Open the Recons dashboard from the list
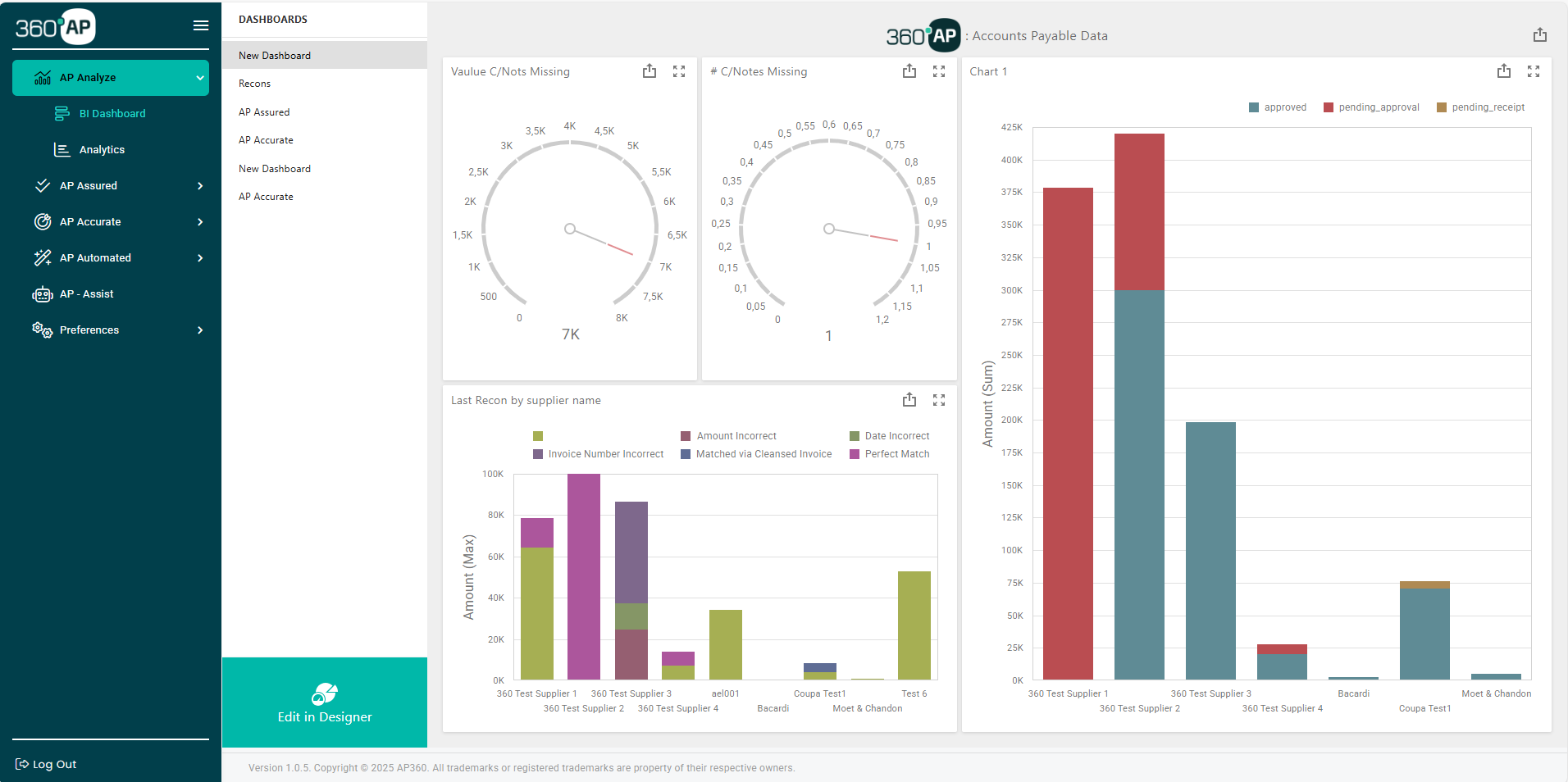The image size is (1568, 782). 254,83
